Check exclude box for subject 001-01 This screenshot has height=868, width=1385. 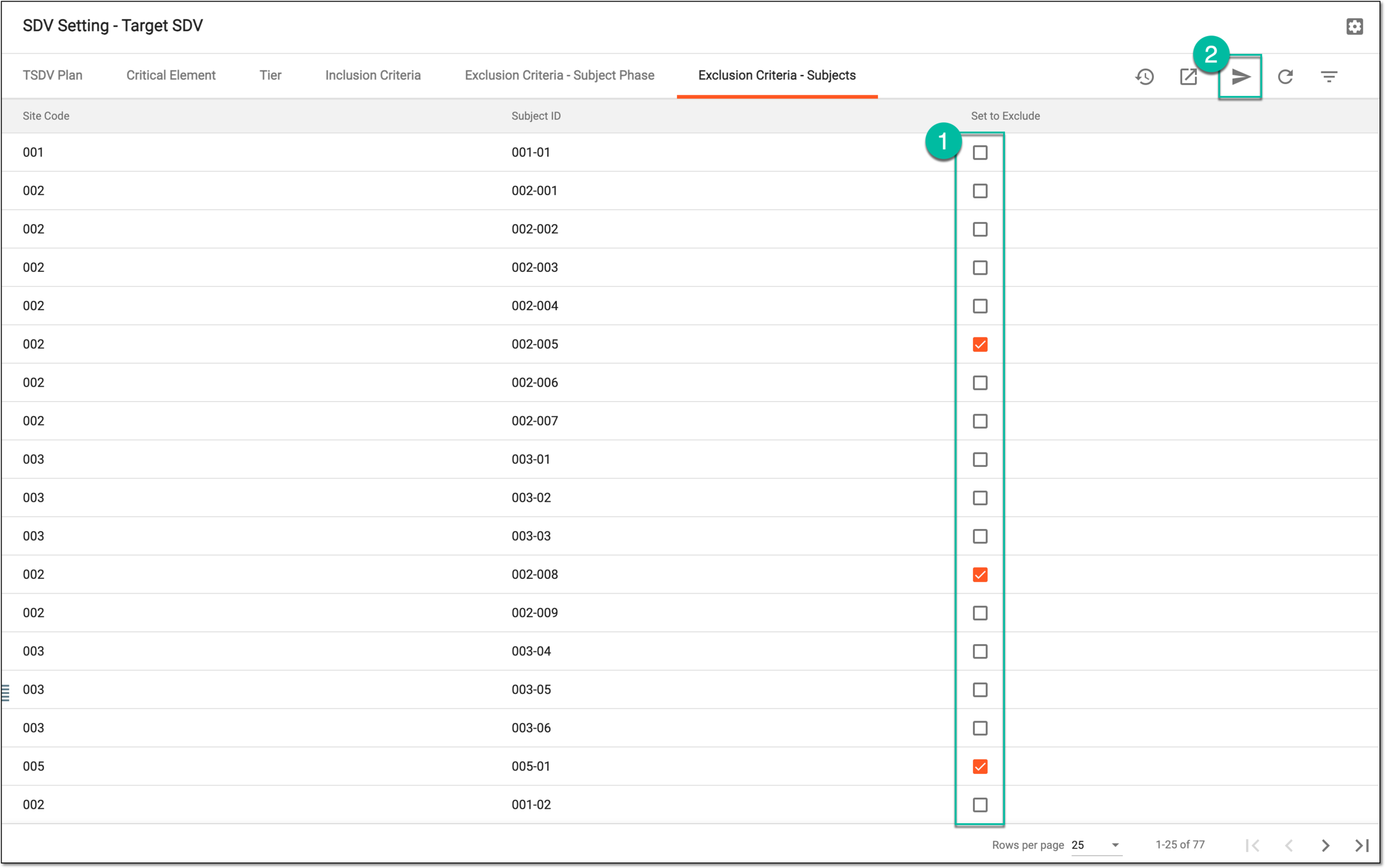click(980, 153)
